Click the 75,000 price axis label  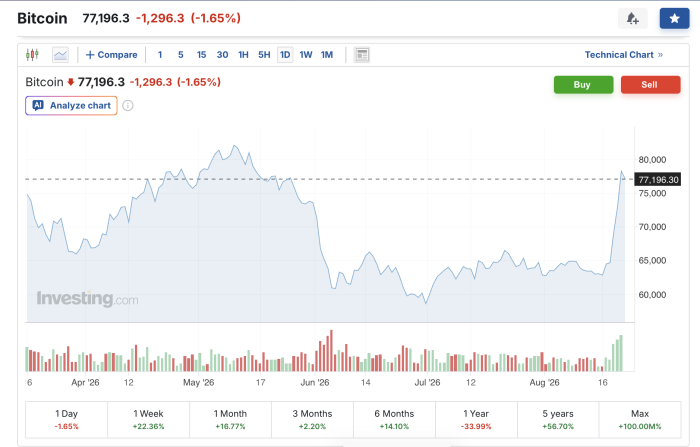coord(652,193)
